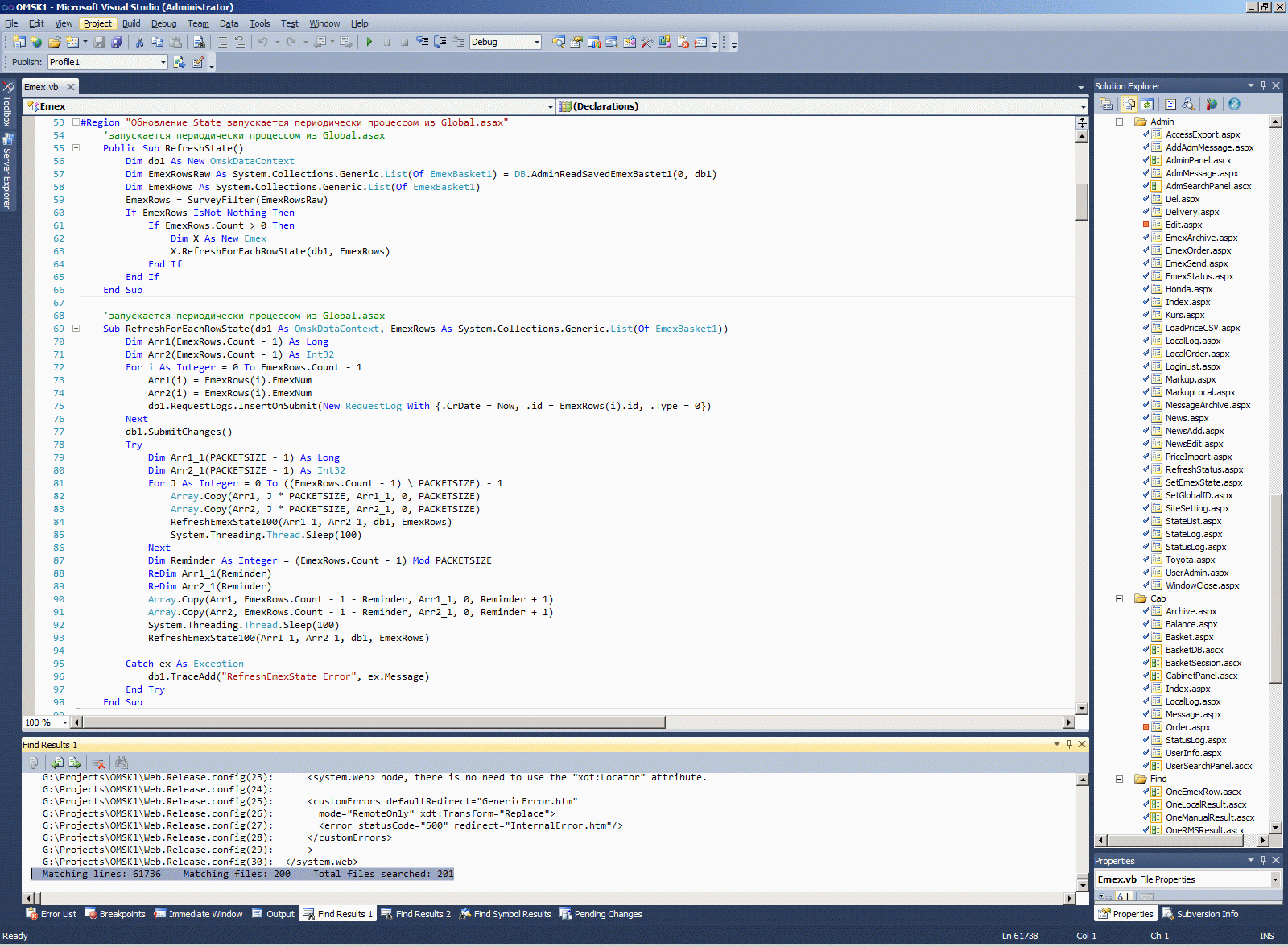Viewport: 1288px width, 947px height.
Task: Switch to Pending Changes tab
Action: (601, 914)
